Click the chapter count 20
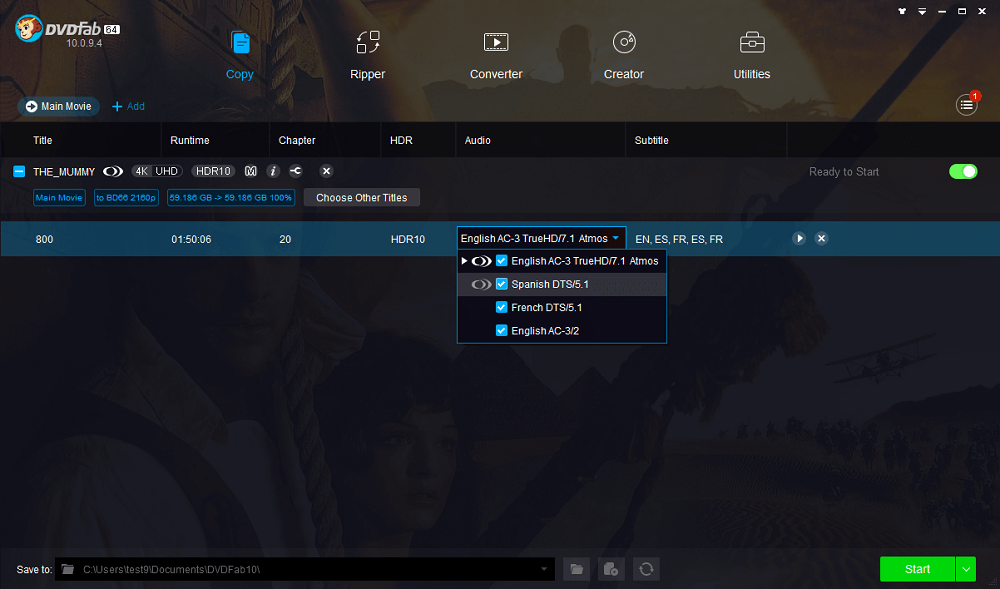This screenshot has height=589, width=1000. 285,240
